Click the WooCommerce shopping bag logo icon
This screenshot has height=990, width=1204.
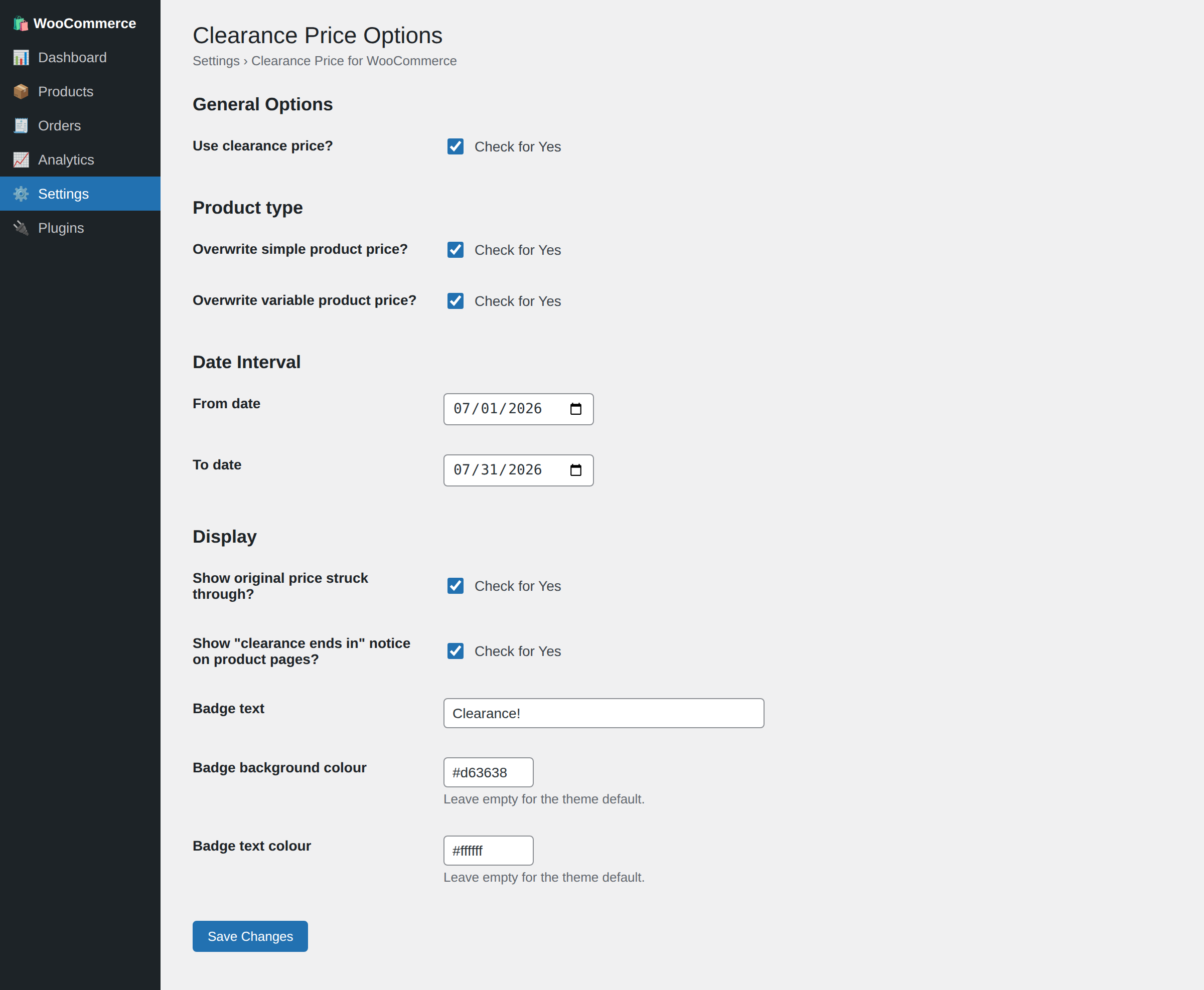[x=21, y=24]
